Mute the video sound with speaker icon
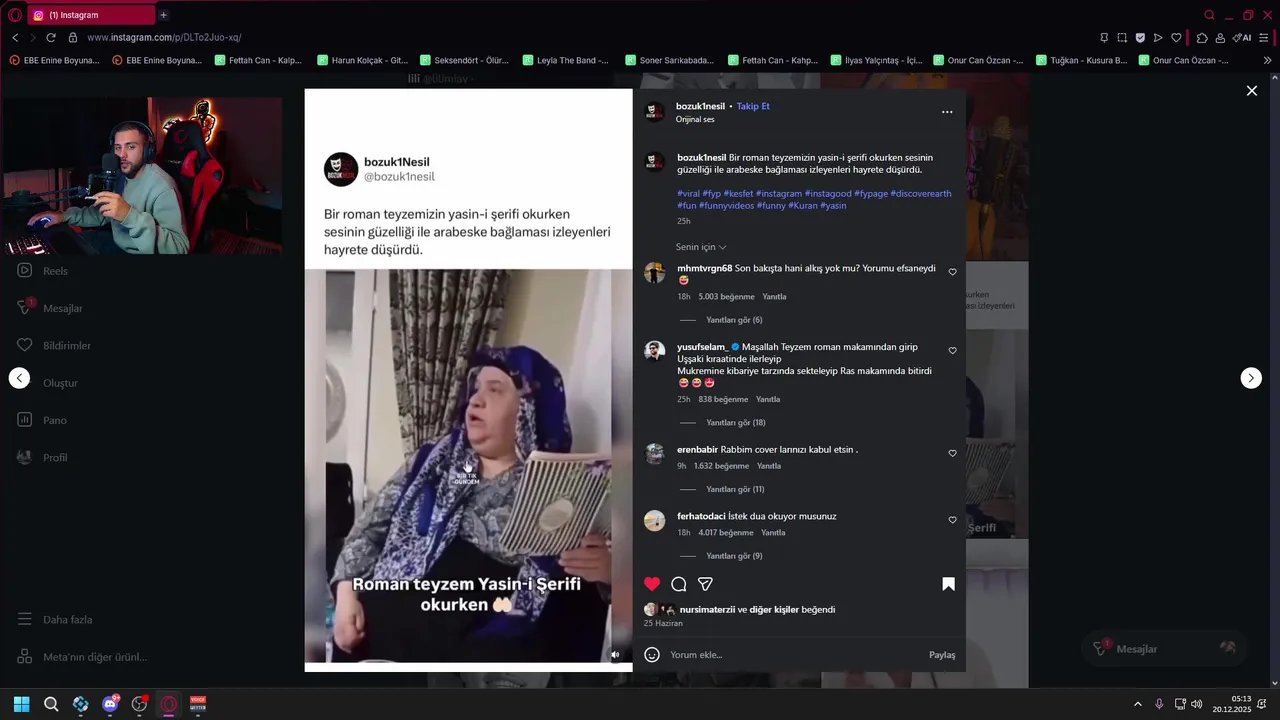The image size is (1280, 720). tap(615, 655)
